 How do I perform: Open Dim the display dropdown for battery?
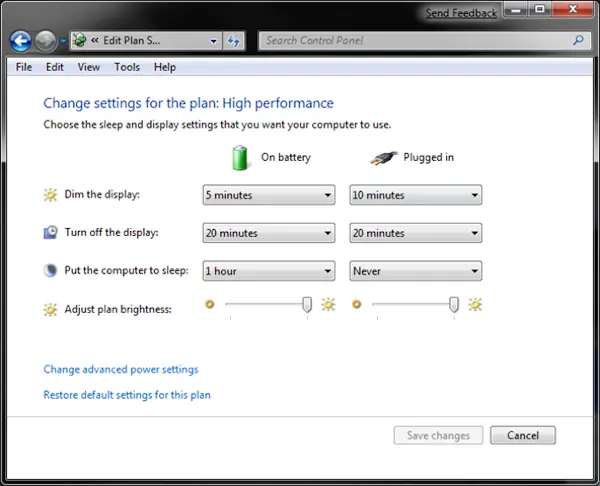click(269, 195)
